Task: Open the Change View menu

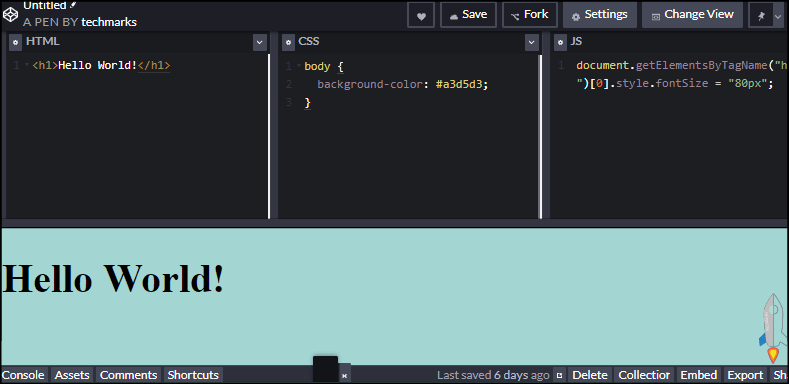Action: click(x=692, y=15)
